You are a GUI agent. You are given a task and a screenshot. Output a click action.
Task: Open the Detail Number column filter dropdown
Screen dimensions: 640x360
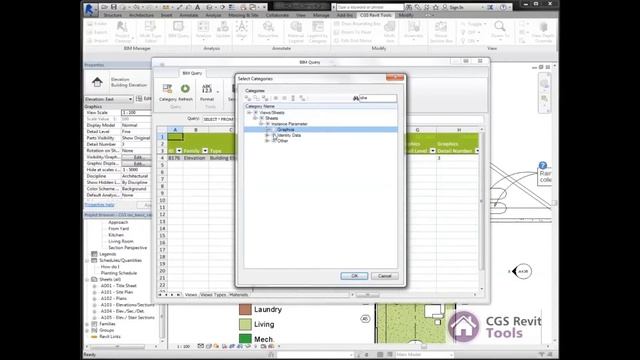tap(476, 151)
